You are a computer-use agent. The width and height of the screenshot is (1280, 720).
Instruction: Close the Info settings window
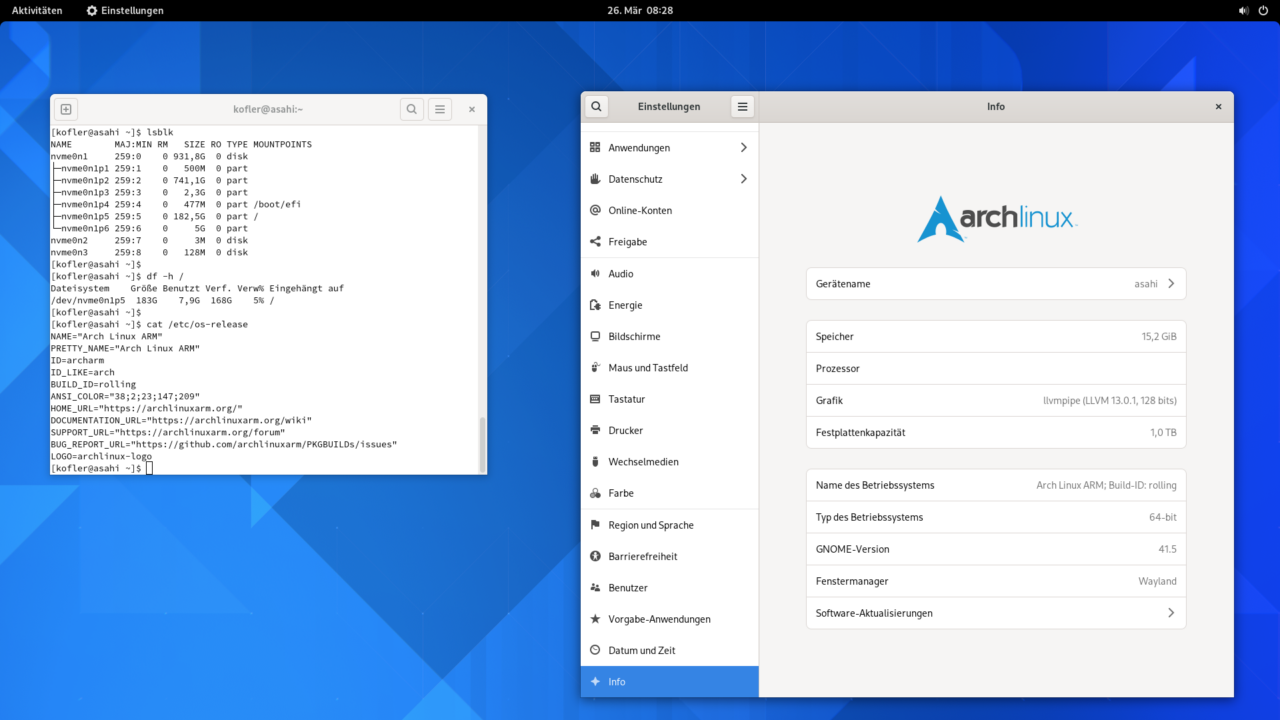[1218, 106]
